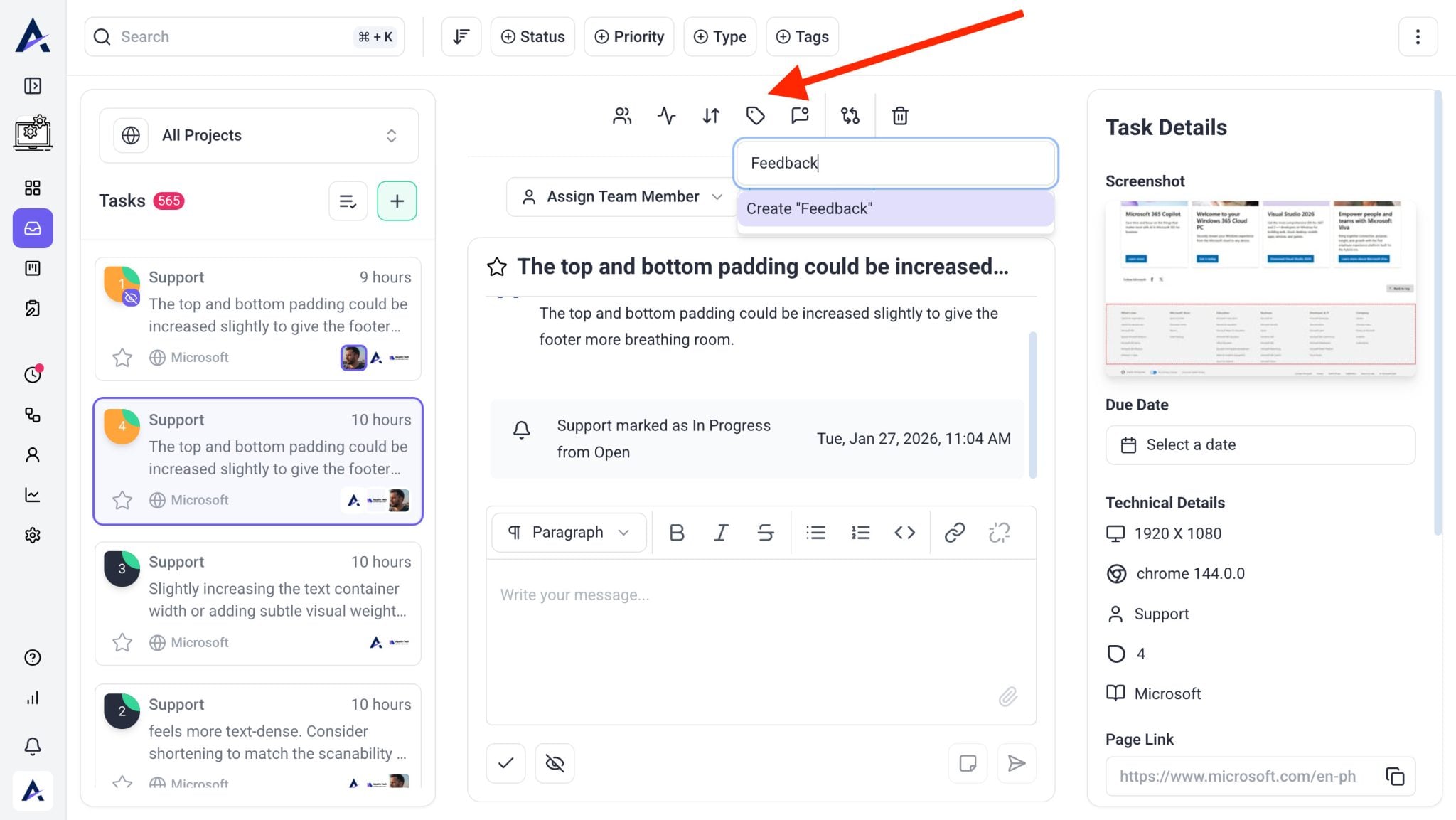Open the Paragraph style dropdown

click(569, 532)
